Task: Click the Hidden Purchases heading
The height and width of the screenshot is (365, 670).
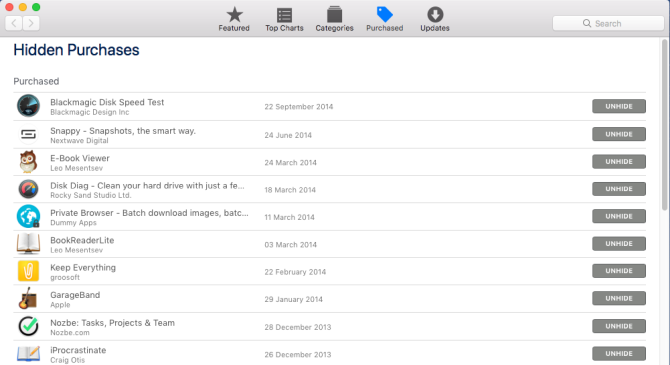Action: [x=76, y=50]
